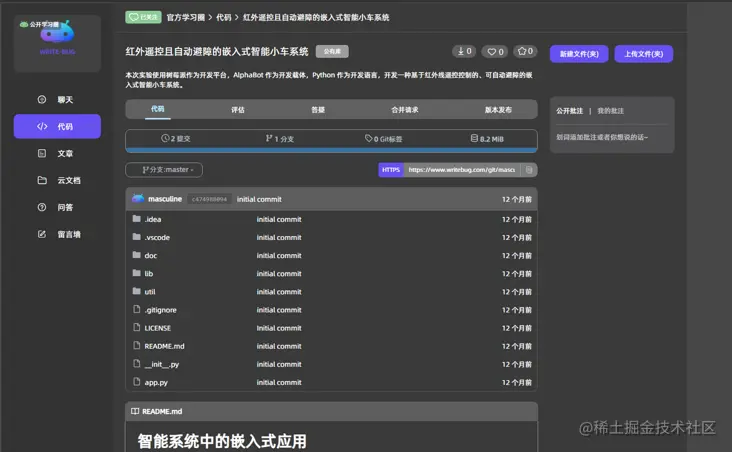732x452 pixels.
Task: Open the message wall edit icon
Action: click(x=42, y=234)
